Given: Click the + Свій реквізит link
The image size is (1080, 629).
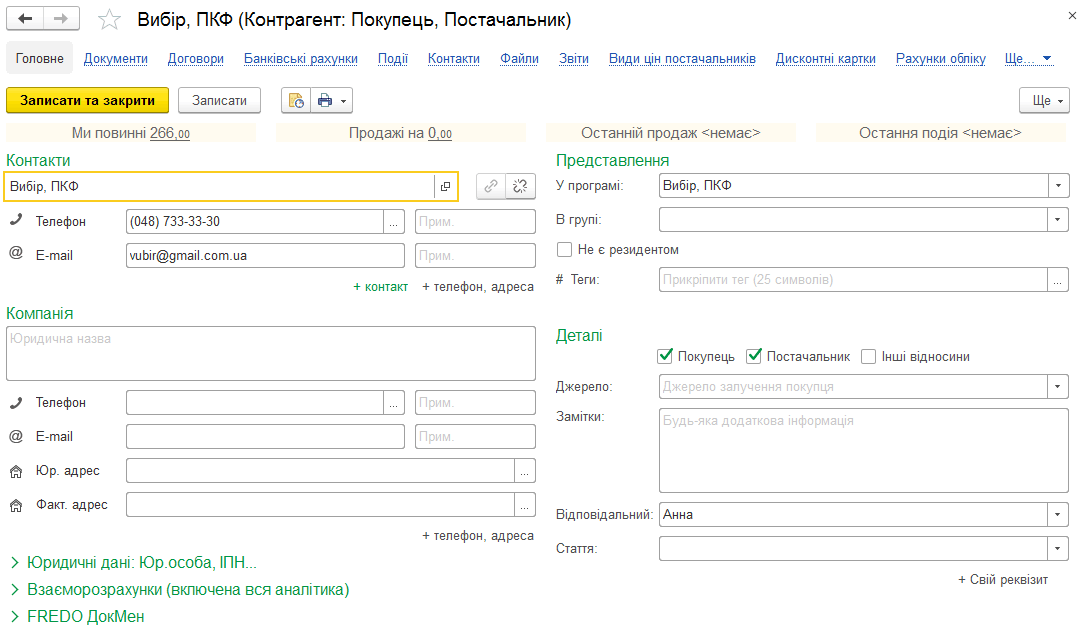Looking at the screenshot, I should (1003, 579).
